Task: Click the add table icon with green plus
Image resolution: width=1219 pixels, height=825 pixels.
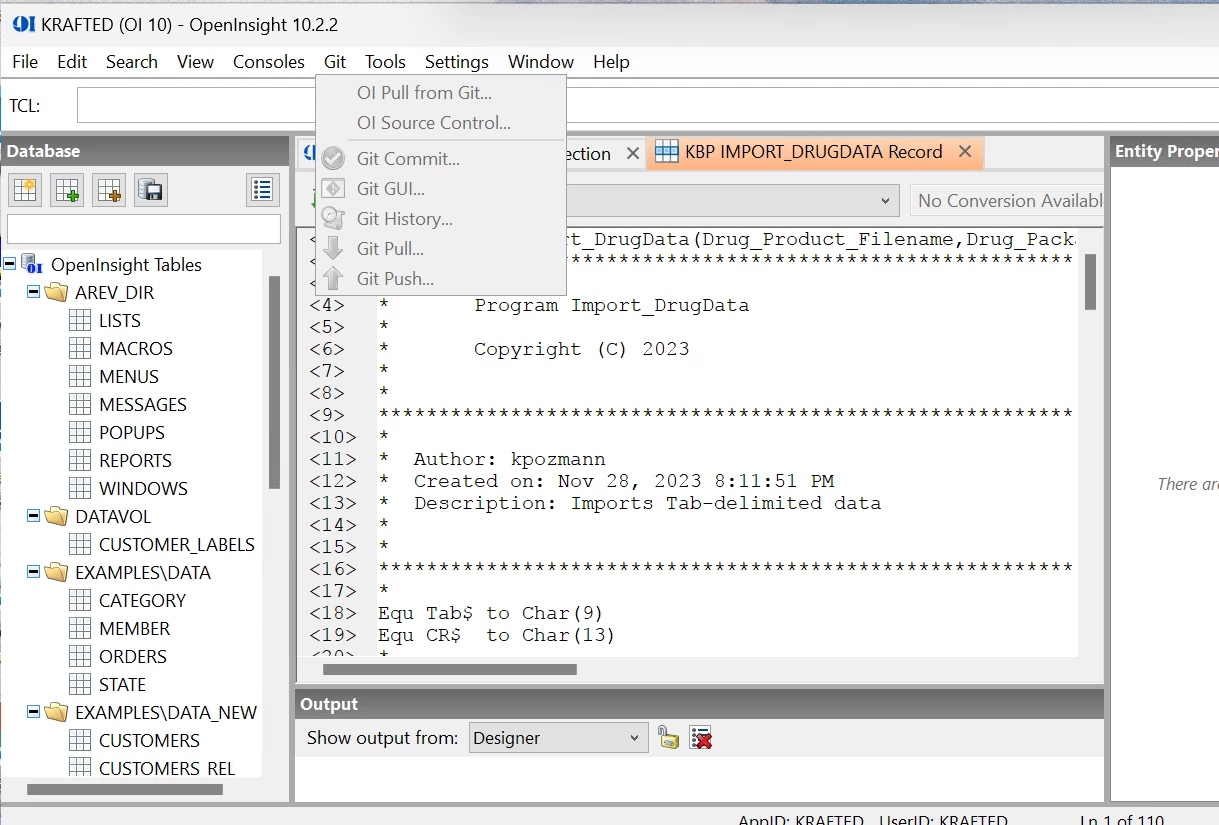Action: [x=67, y=189]
